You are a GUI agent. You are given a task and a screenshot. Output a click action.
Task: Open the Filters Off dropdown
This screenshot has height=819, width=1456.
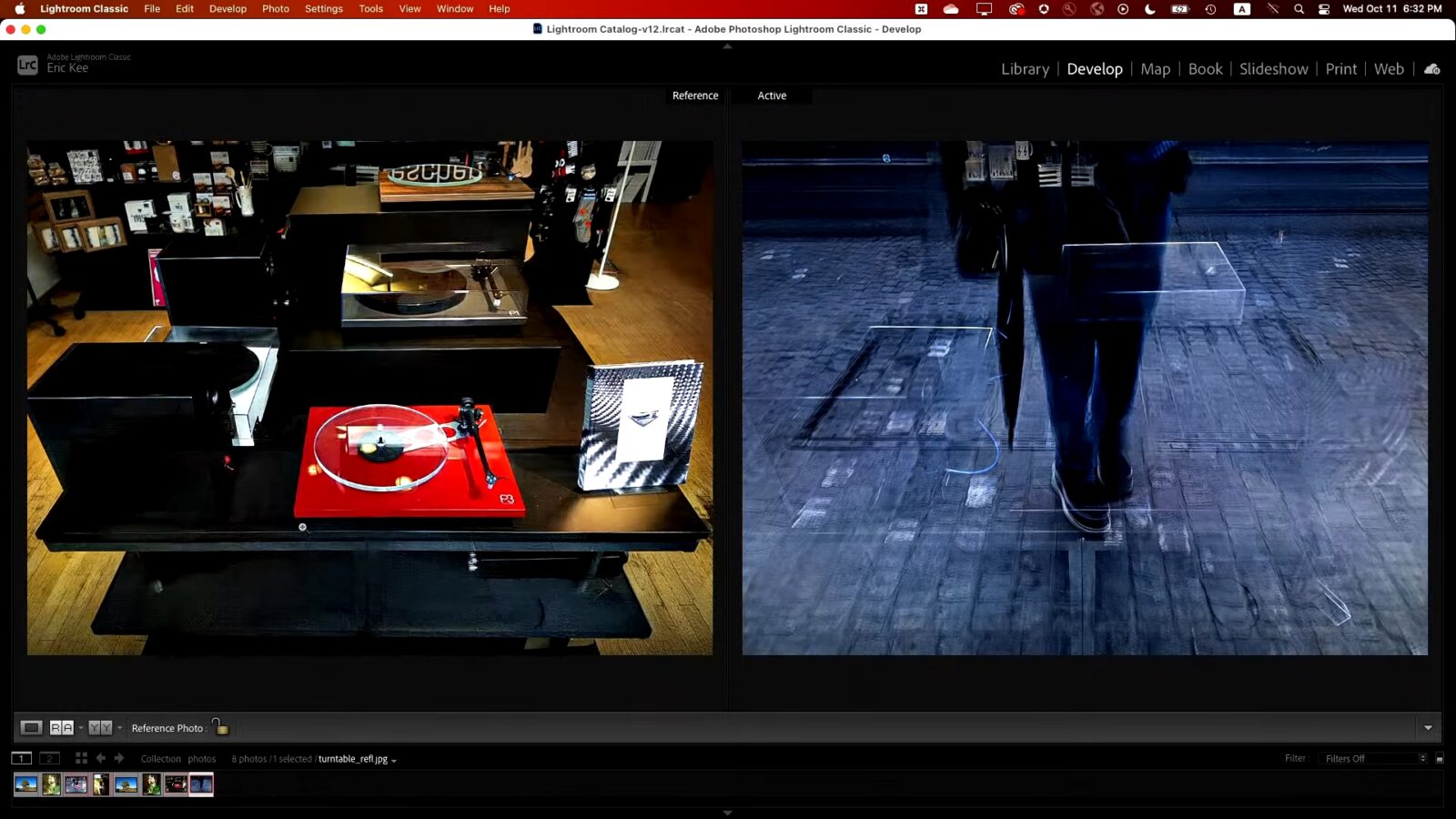[x=1374, y=758]
